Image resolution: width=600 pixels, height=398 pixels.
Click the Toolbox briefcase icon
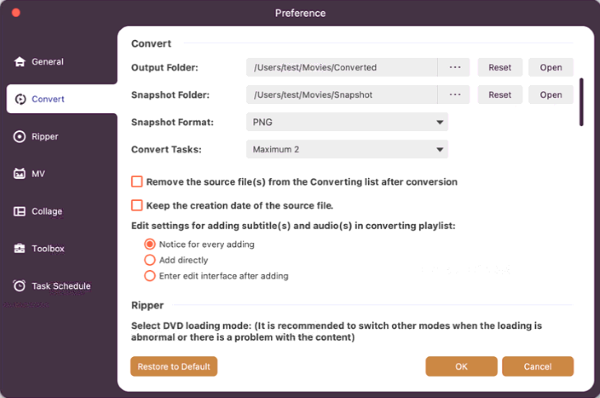[20, 248]
